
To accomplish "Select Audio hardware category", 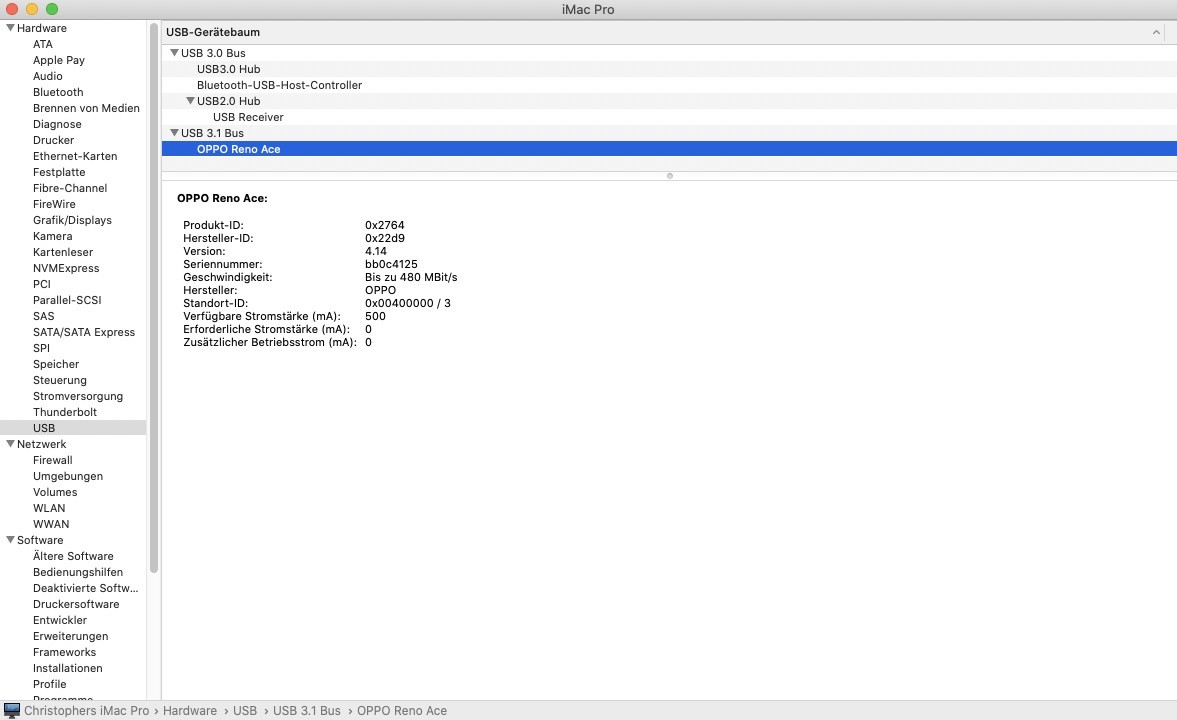I will (47, 76).
